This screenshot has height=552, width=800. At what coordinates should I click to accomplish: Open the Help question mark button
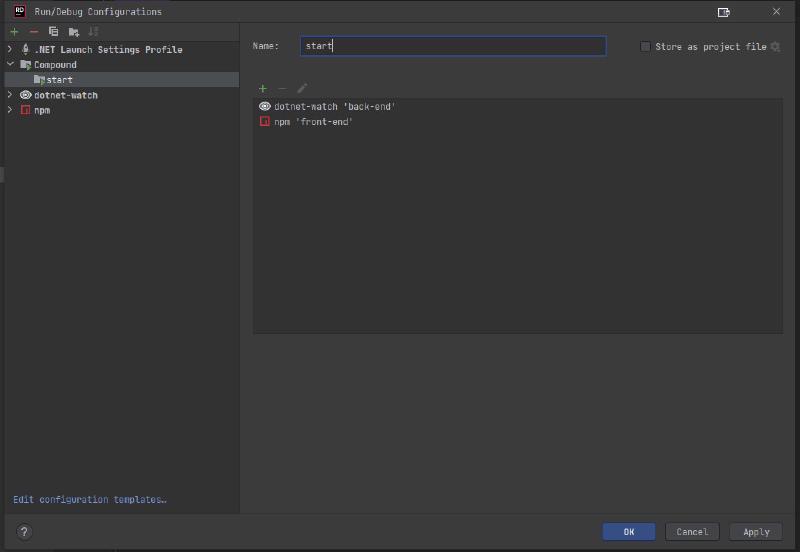(24, 532)
